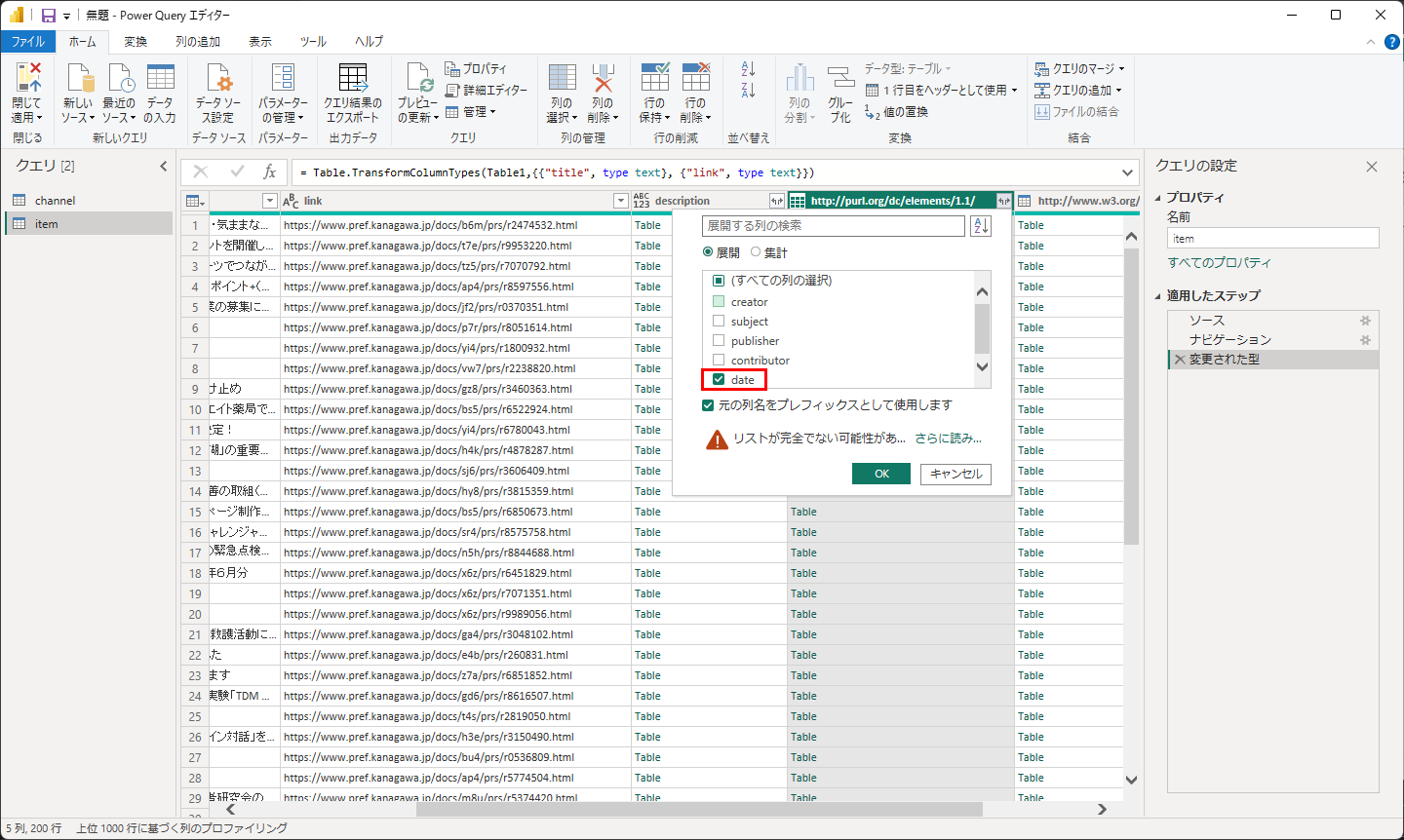Expand the description column button
1404x840 pixels.
[x=776, y=201]
